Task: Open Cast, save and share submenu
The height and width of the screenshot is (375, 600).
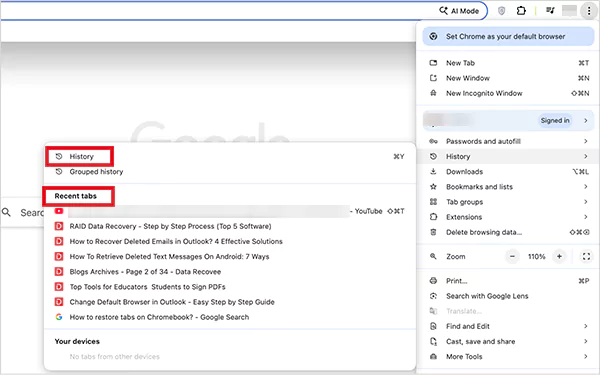Action: [508, 341]
